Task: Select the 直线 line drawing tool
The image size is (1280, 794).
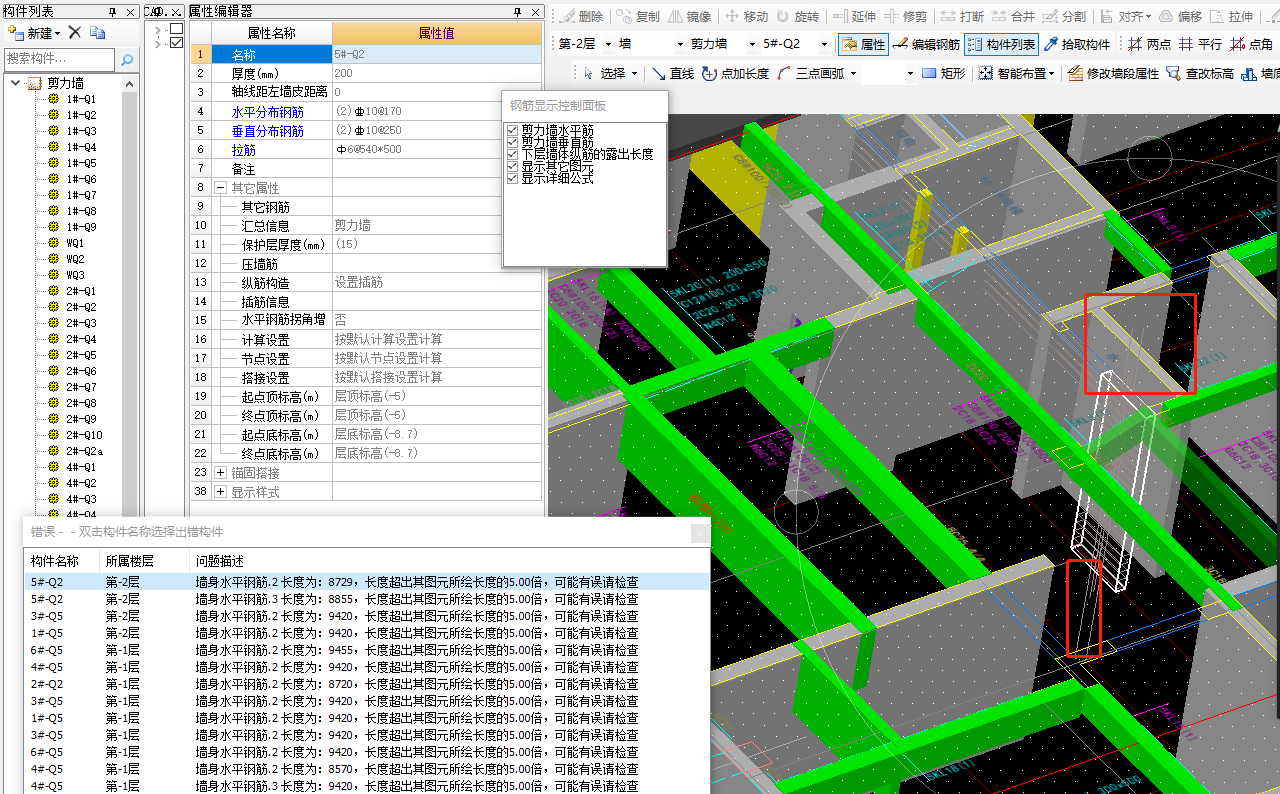Action: point(673,73)
